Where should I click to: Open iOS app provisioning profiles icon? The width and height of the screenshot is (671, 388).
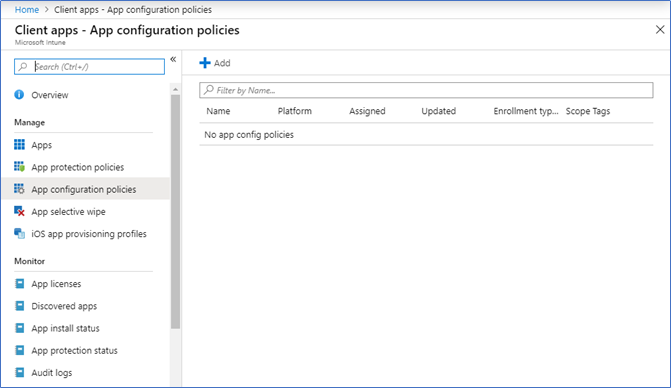(x=19, y=234)
